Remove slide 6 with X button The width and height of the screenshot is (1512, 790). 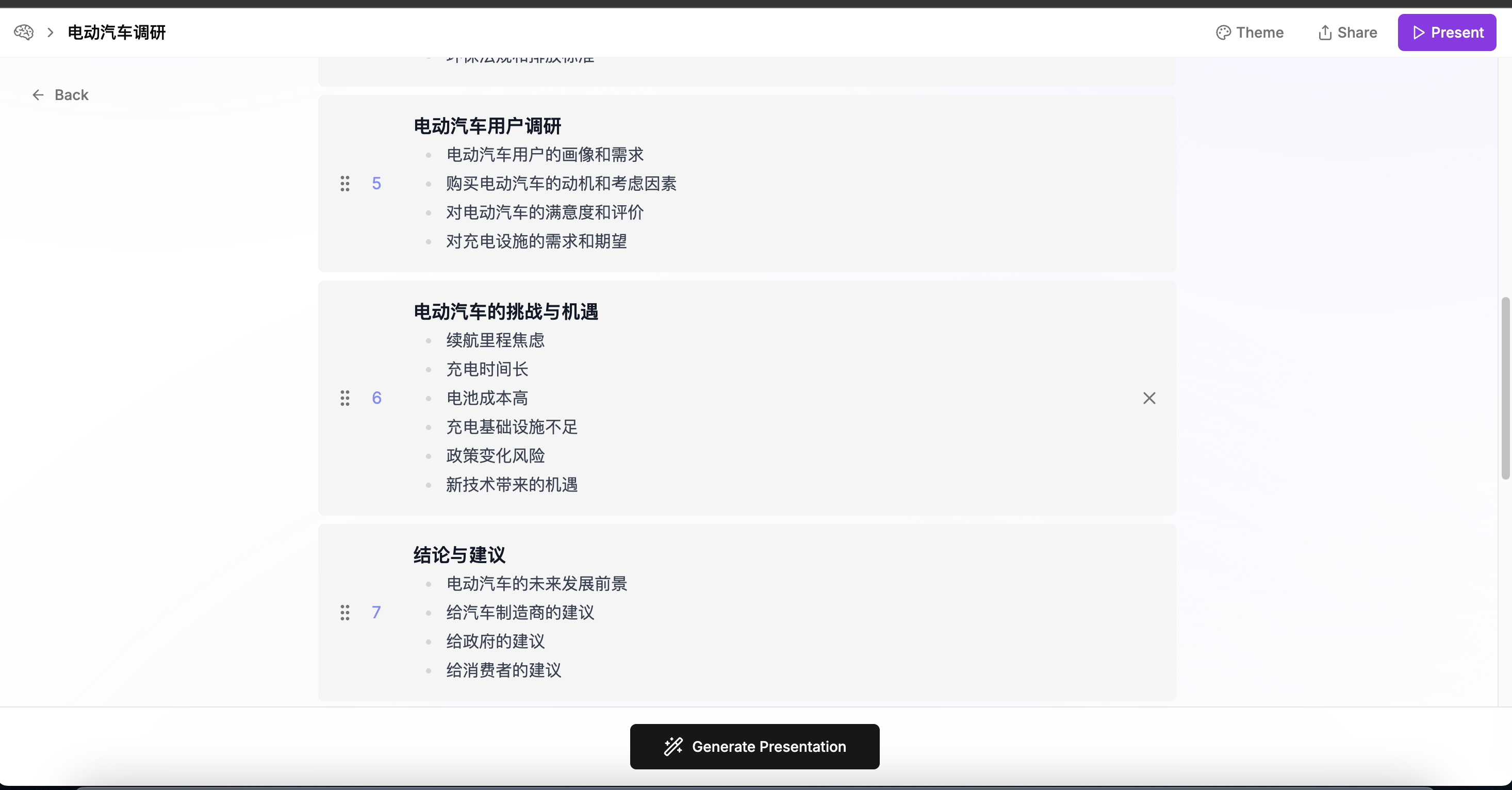[x=1148, y=398]
